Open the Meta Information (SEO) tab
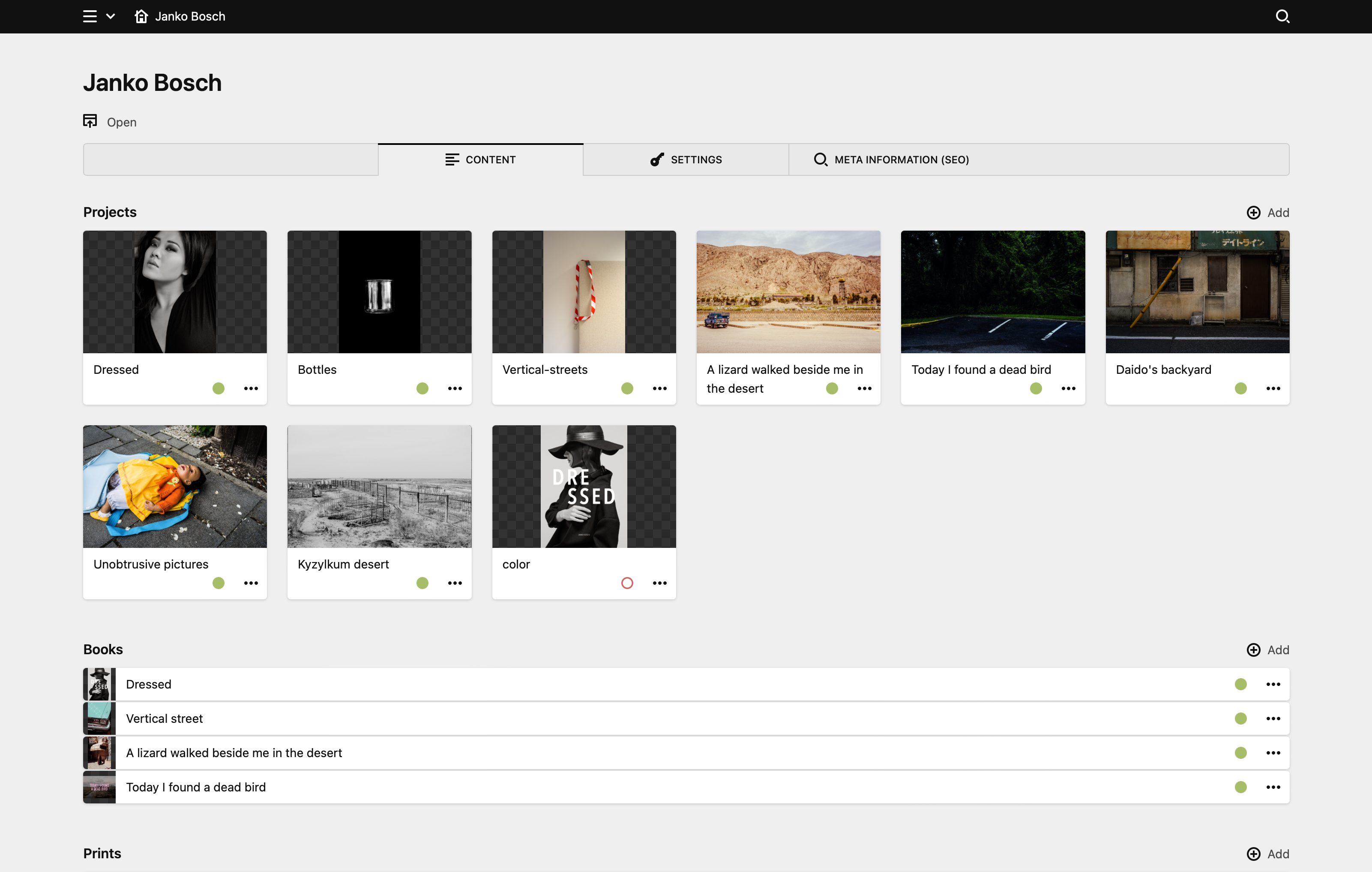Image resolution: width=1372 pixels, height=872 pixels. coord(892,159)
